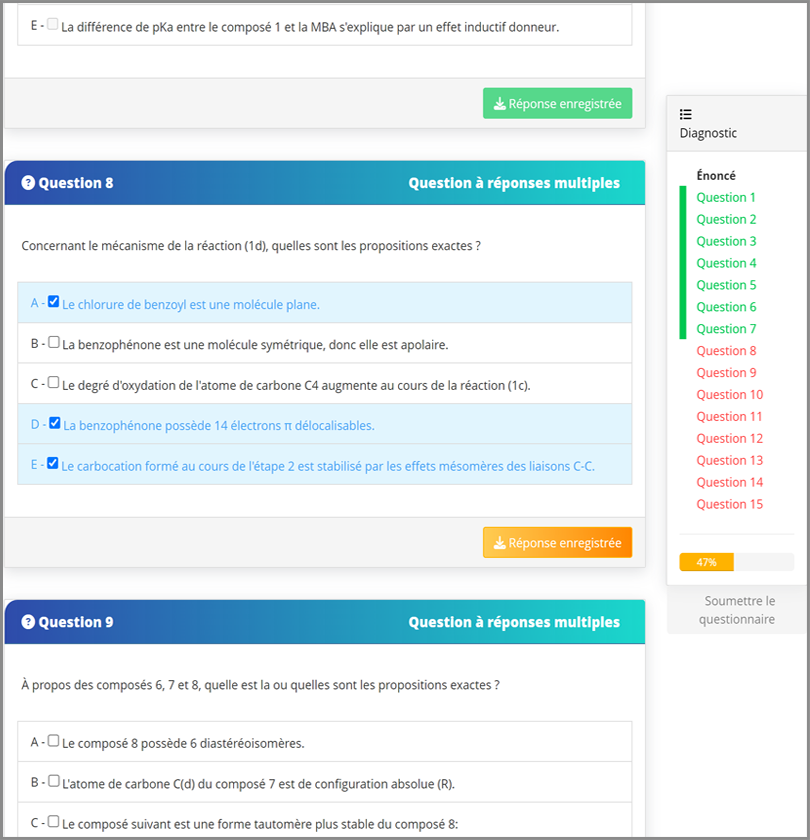Uncheck option A about chlorure de benzoyl

point(54,301)
